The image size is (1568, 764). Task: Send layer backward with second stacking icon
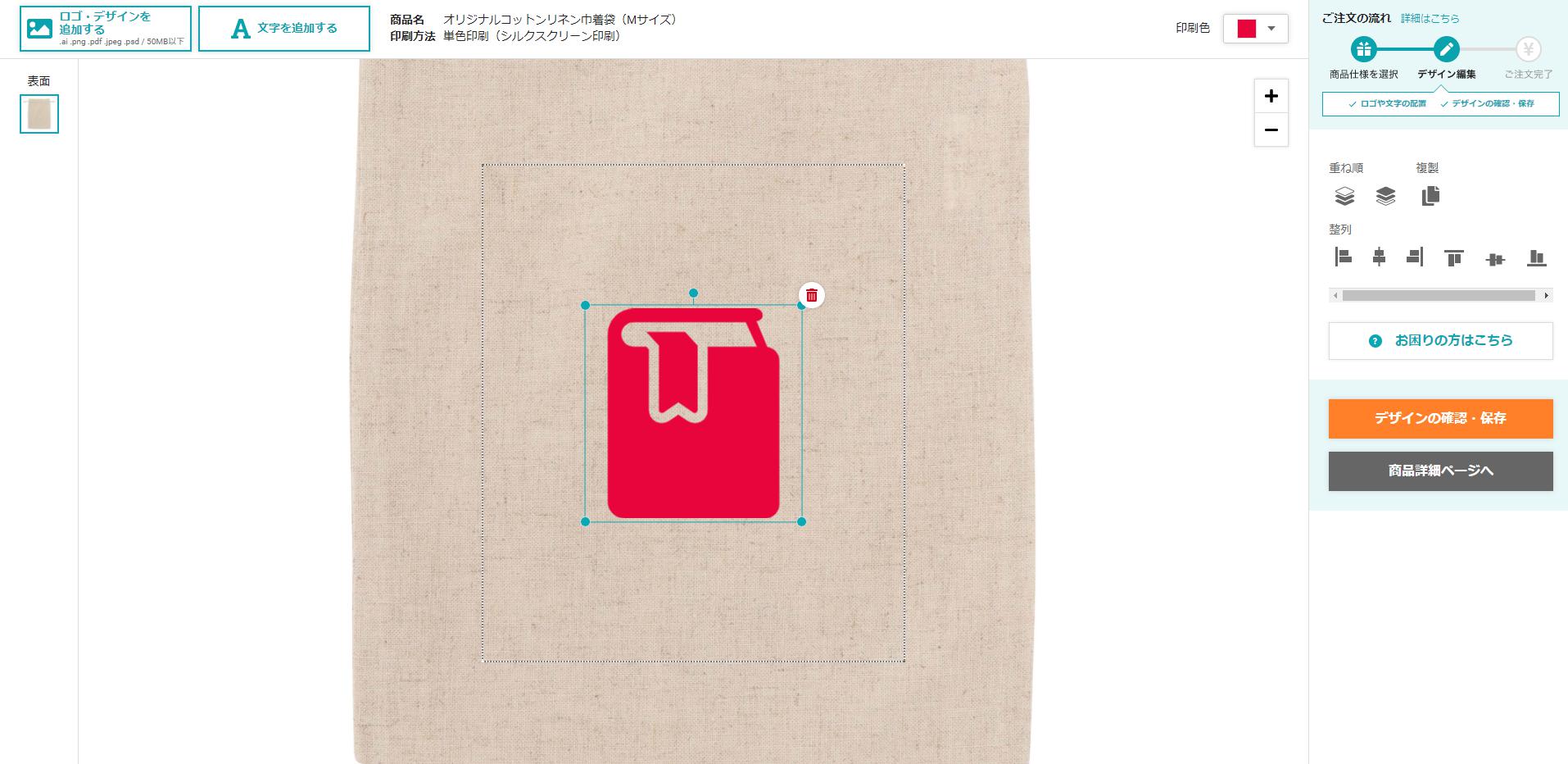click(x=1385, y=196)
